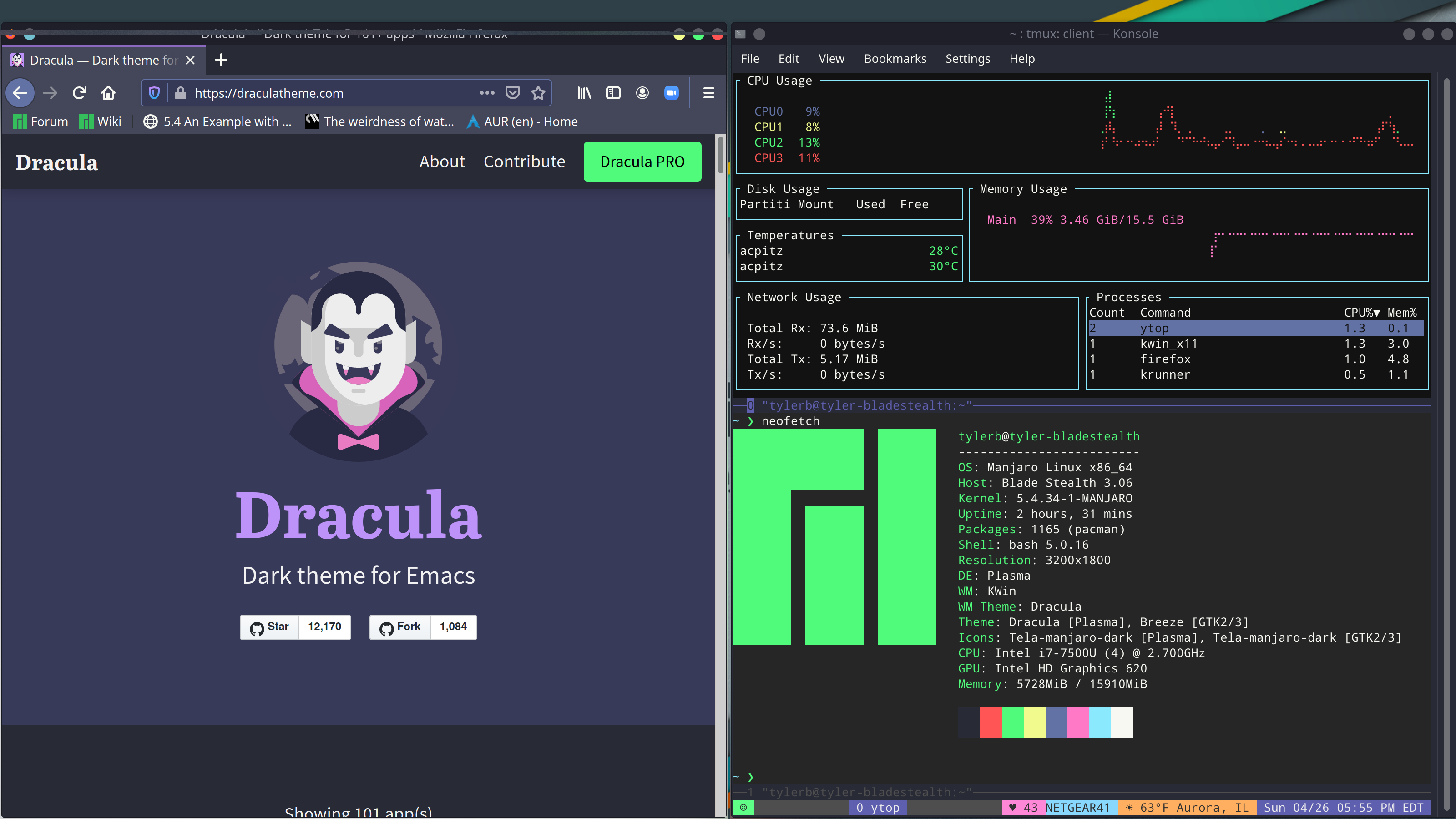The height and width of the screenshot is (819, 1456).
Task: Sort processes by CPU% column
Action: pyautogui.click(x=1362, y=313)
